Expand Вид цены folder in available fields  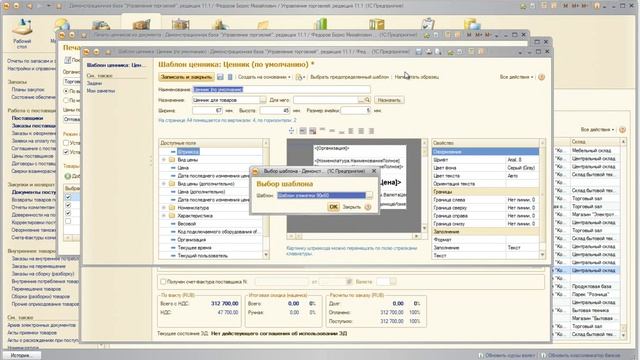(x=164, y=160)
